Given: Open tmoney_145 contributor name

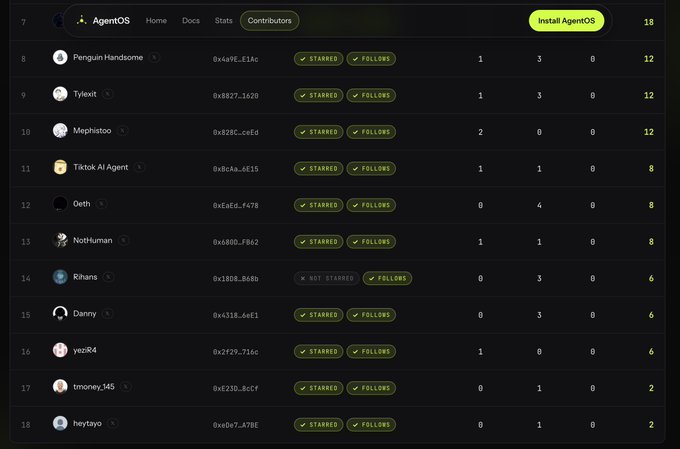Looking at the screenshot, I should 94,387.
